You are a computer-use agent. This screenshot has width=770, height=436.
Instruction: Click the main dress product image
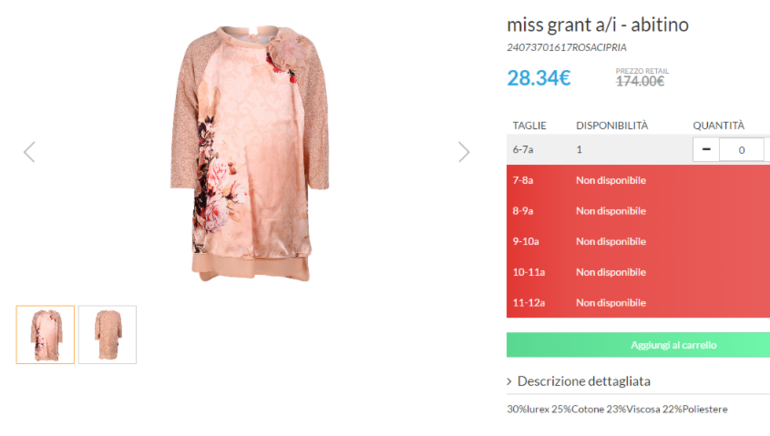(250, 153)
